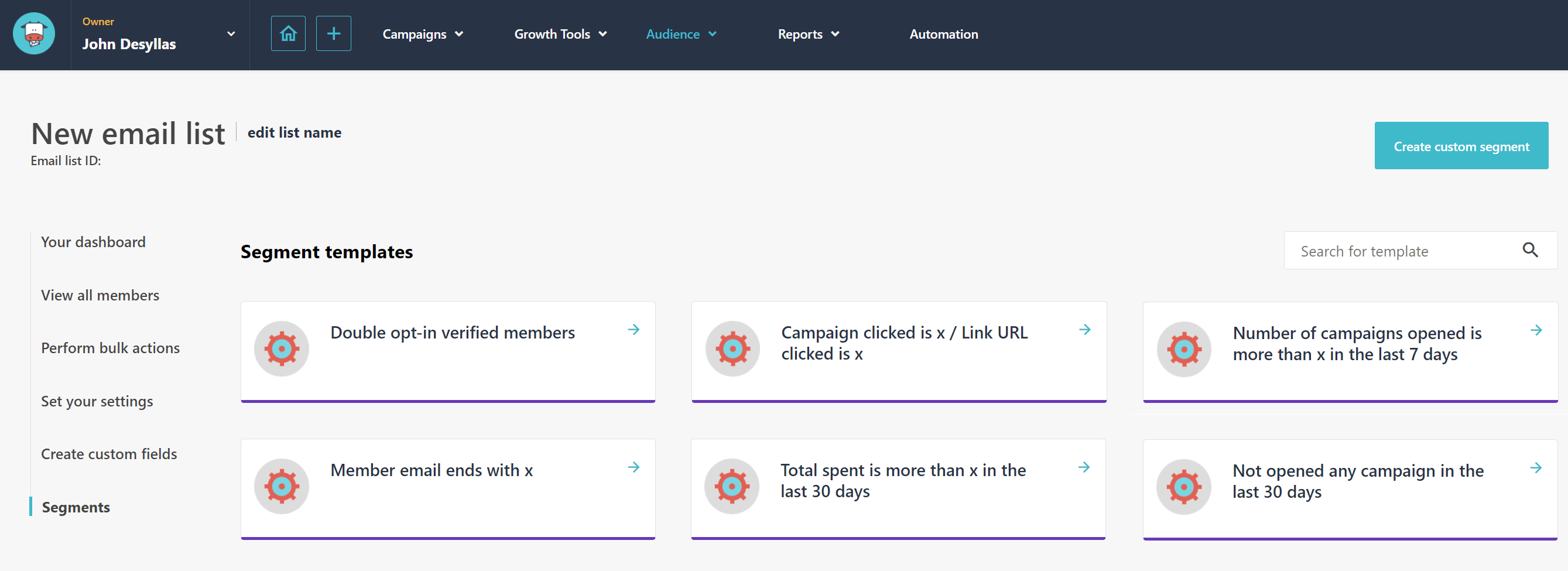This screenshot has width=1568, height=571.
Task: Click the cow logo avatar
Action: point(34,33)
